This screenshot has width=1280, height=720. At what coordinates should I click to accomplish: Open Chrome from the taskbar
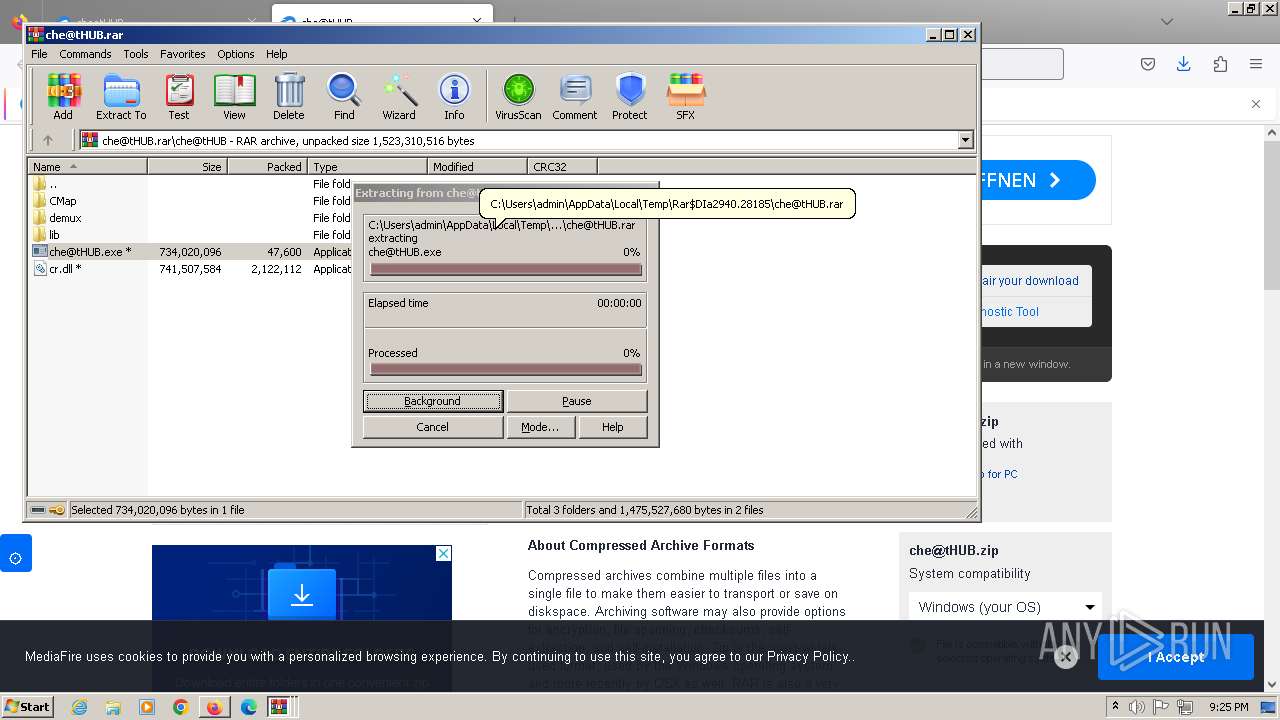(x=180, y=707)
